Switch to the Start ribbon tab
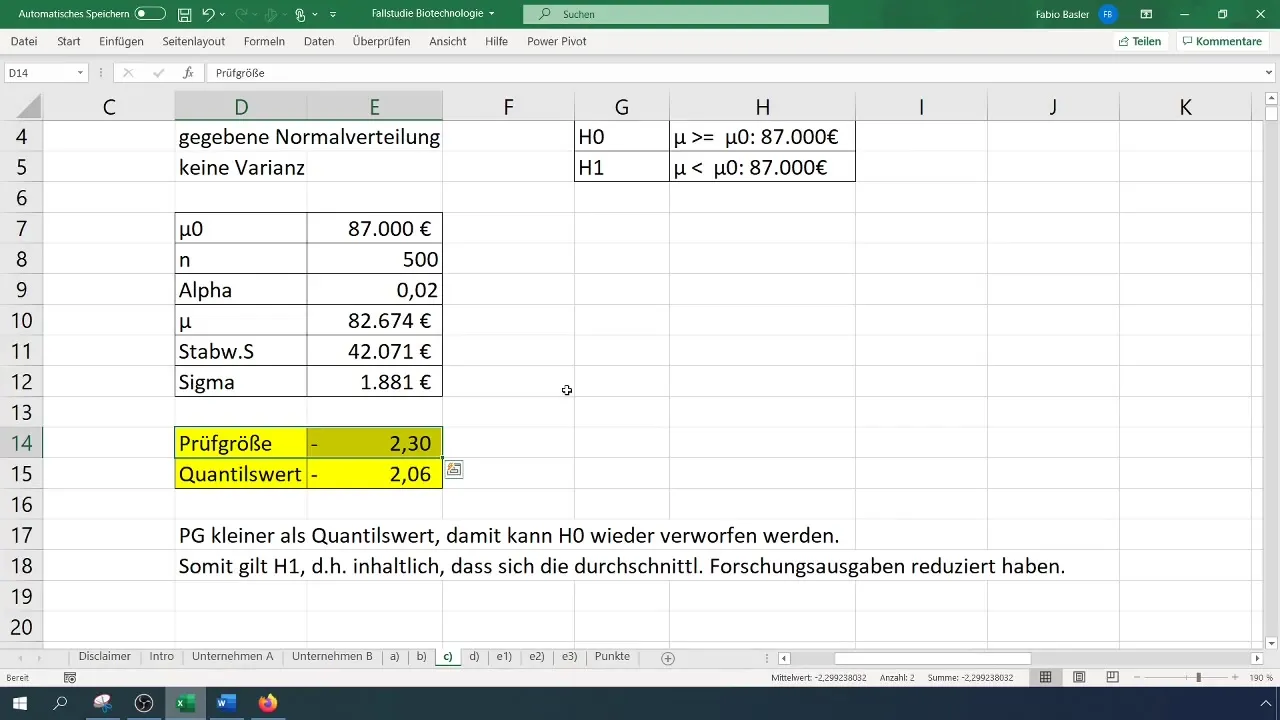1280x720 pixels. [x=69, y=42]
